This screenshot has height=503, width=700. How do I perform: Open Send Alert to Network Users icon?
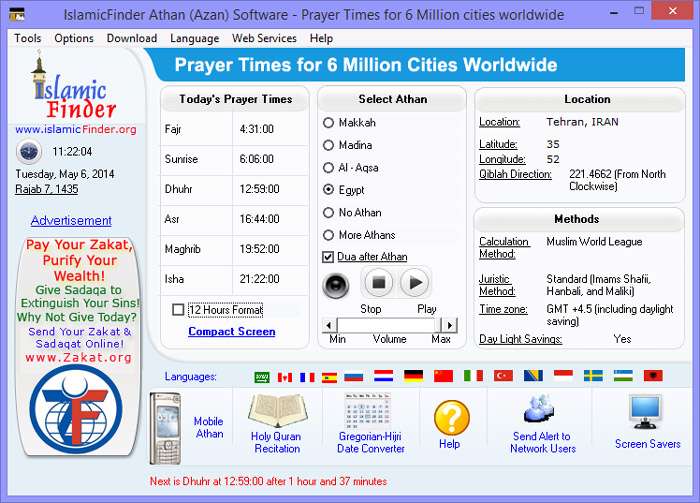[541, 410]
